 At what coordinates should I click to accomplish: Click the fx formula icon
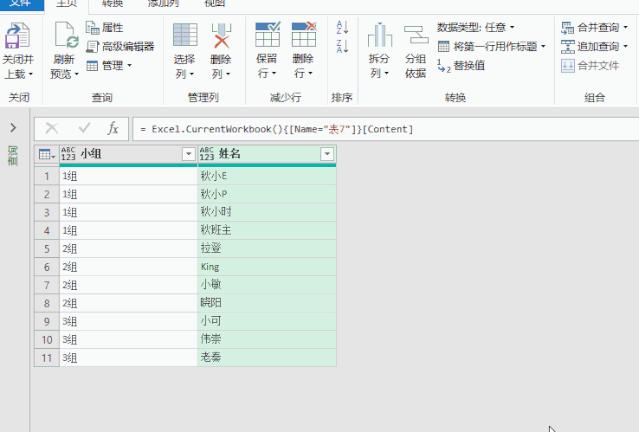(113, 129)
